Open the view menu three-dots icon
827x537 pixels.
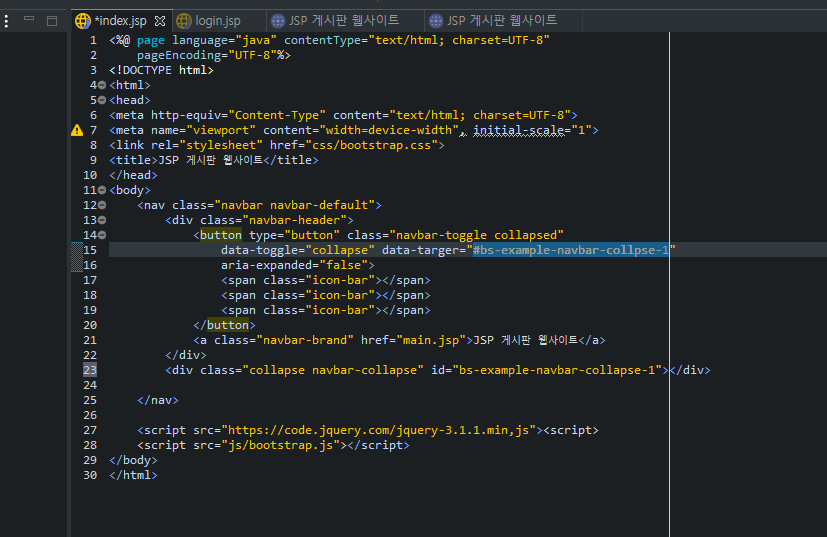pos(6,21)
